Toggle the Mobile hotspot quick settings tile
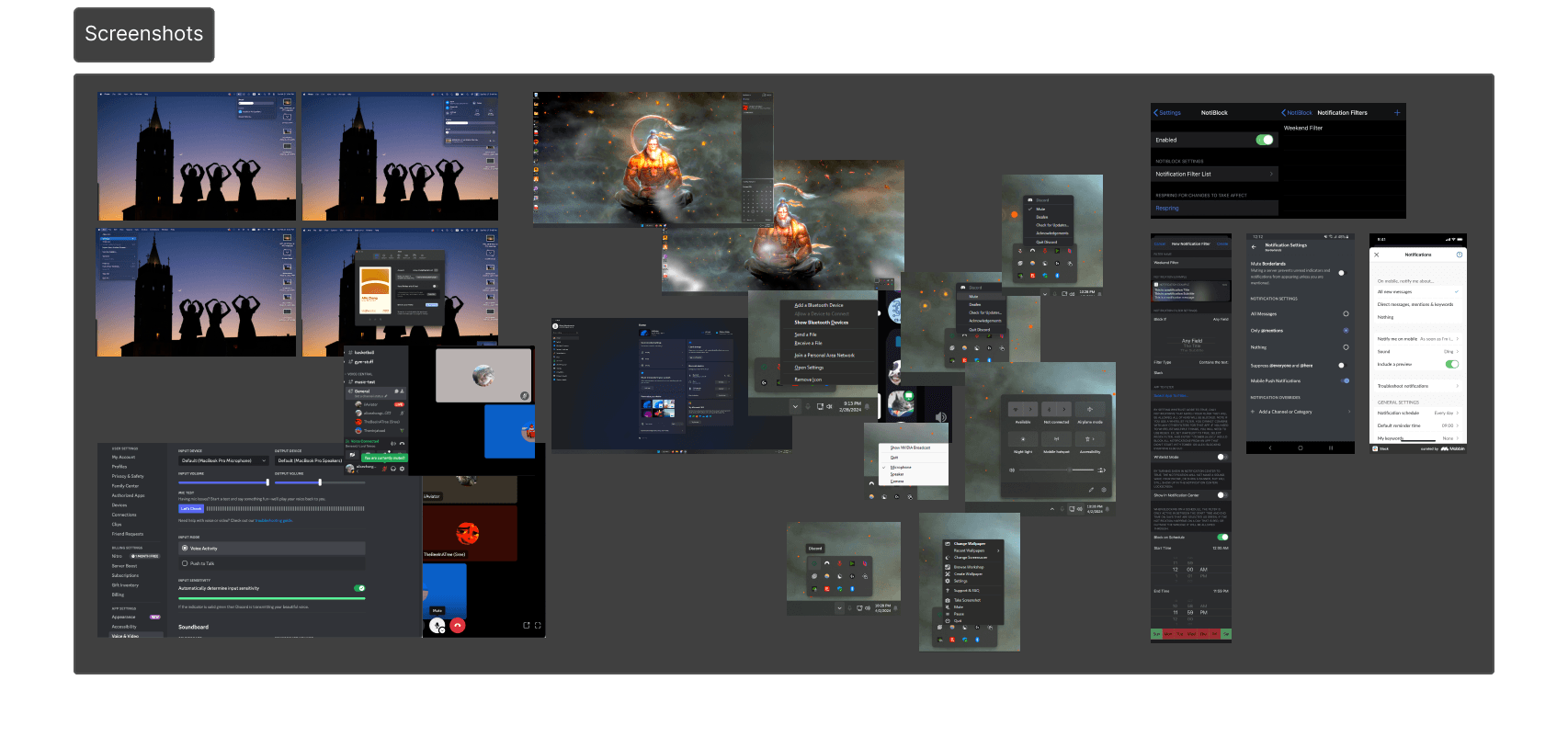Screen dimensions: 1568x748 [1057, 439]
